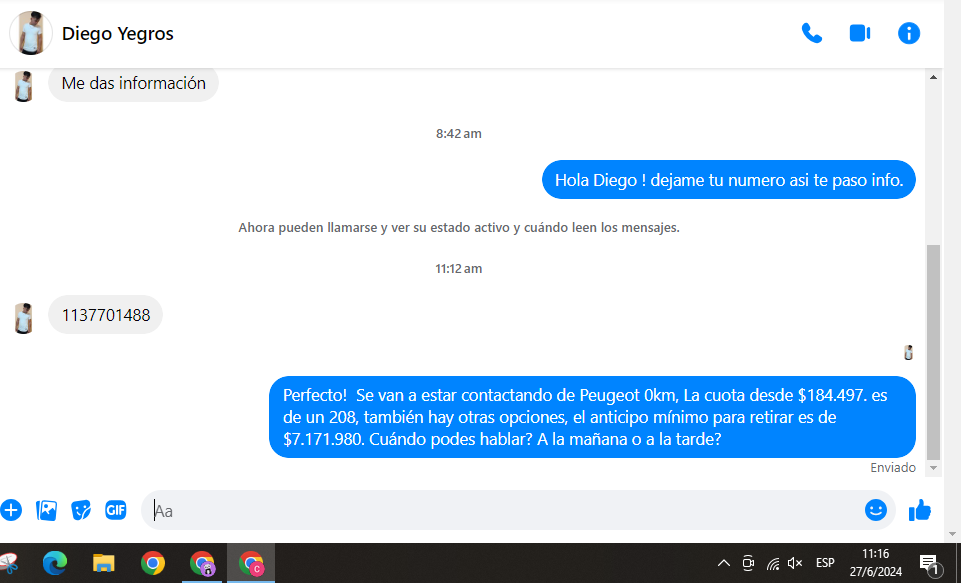Click the muted volume icon
The width and height of the screenshot is (961, 583).
[x=795, y=563]
